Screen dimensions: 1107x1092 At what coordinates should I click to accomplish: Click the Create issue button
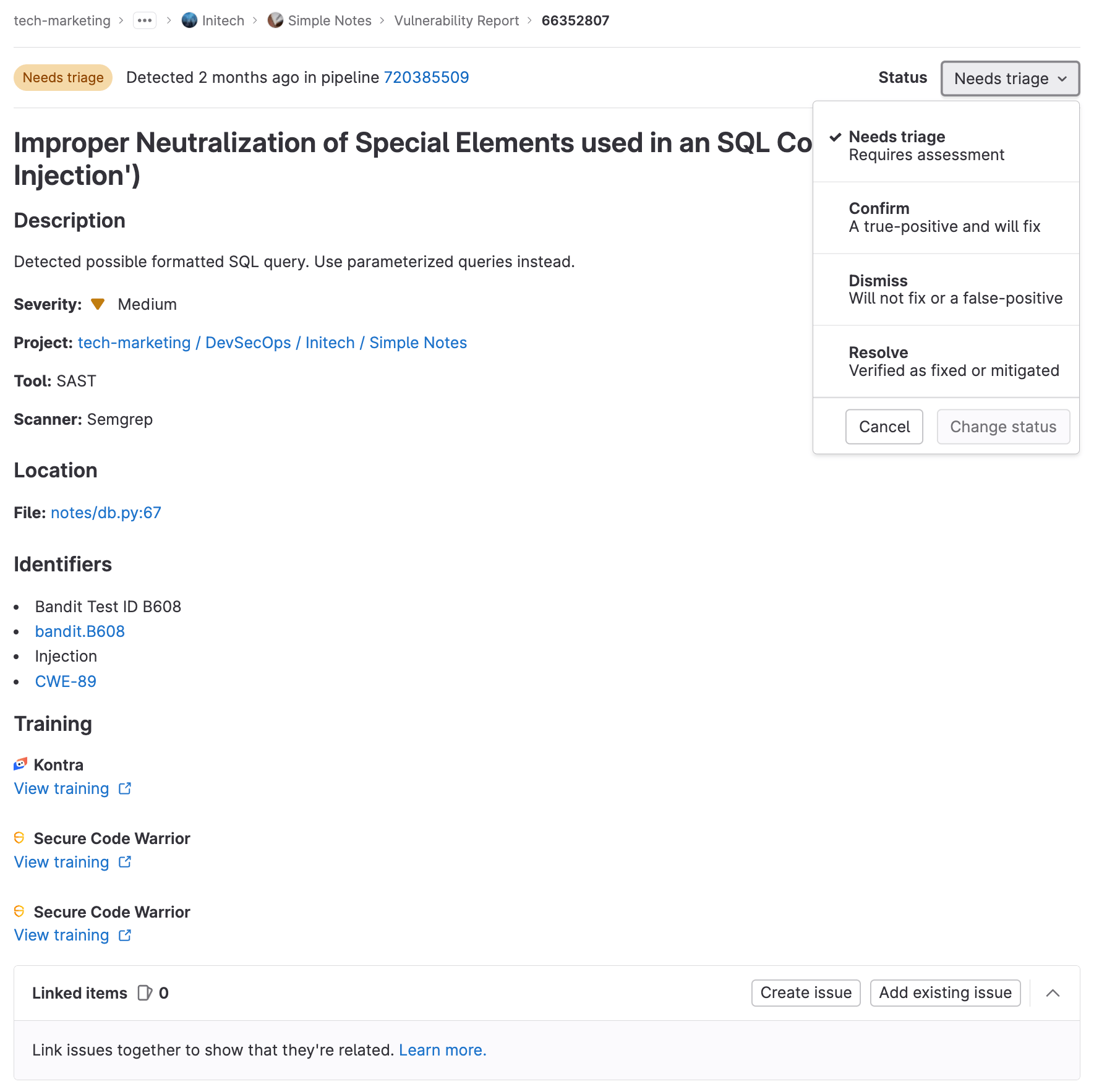(805, 993)
